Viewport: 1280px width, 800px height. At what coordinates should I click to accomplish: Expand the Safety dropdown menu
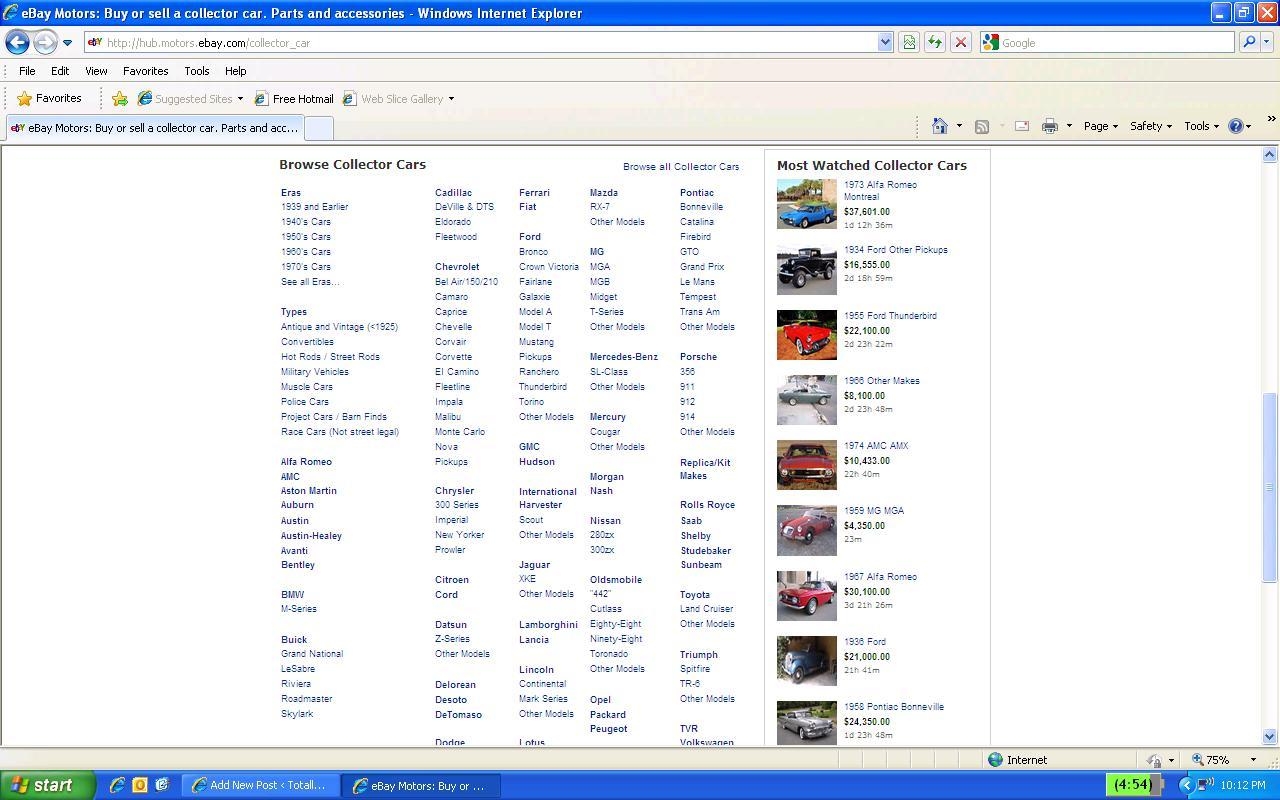[x=1150, y=126]
